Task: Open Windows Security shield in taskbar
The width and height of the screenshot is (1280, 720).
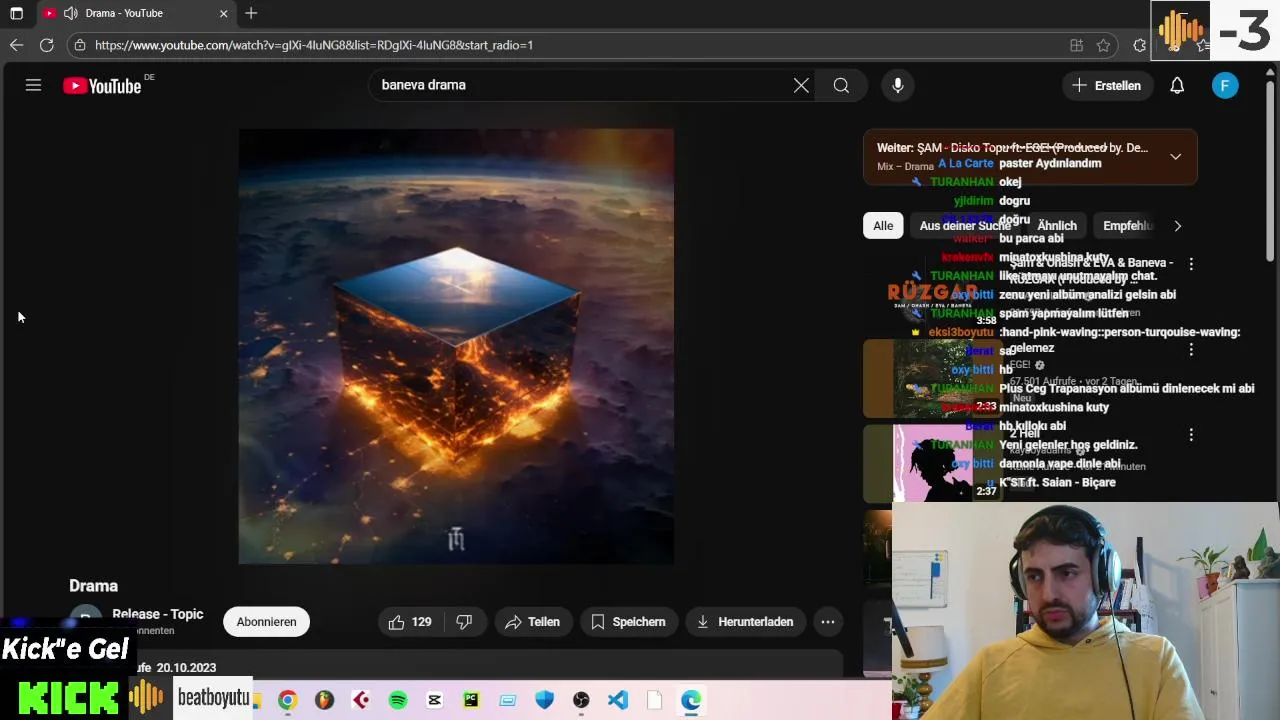Action: pos(544,700)
